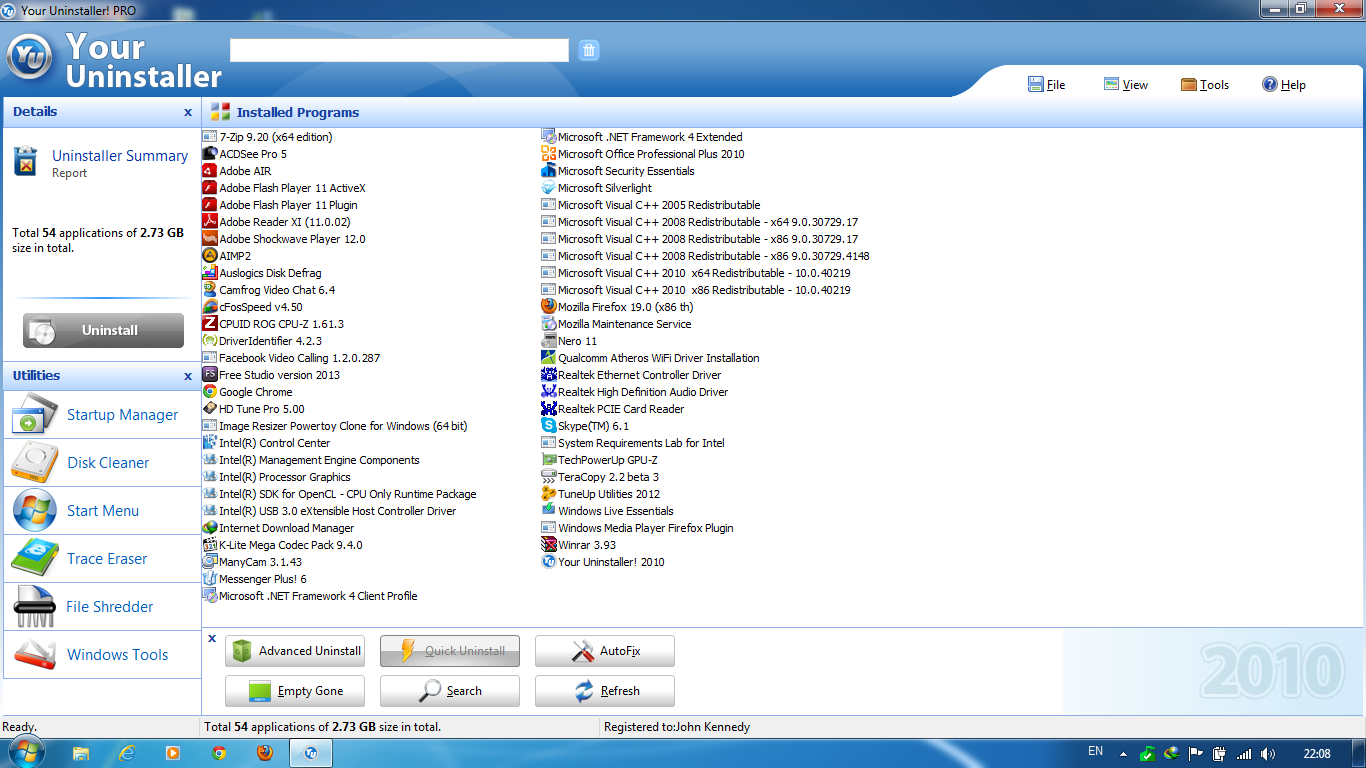Click the trash icon beside the search box
This screenshot has height=768, width=1366.
[x=589, y=50]
